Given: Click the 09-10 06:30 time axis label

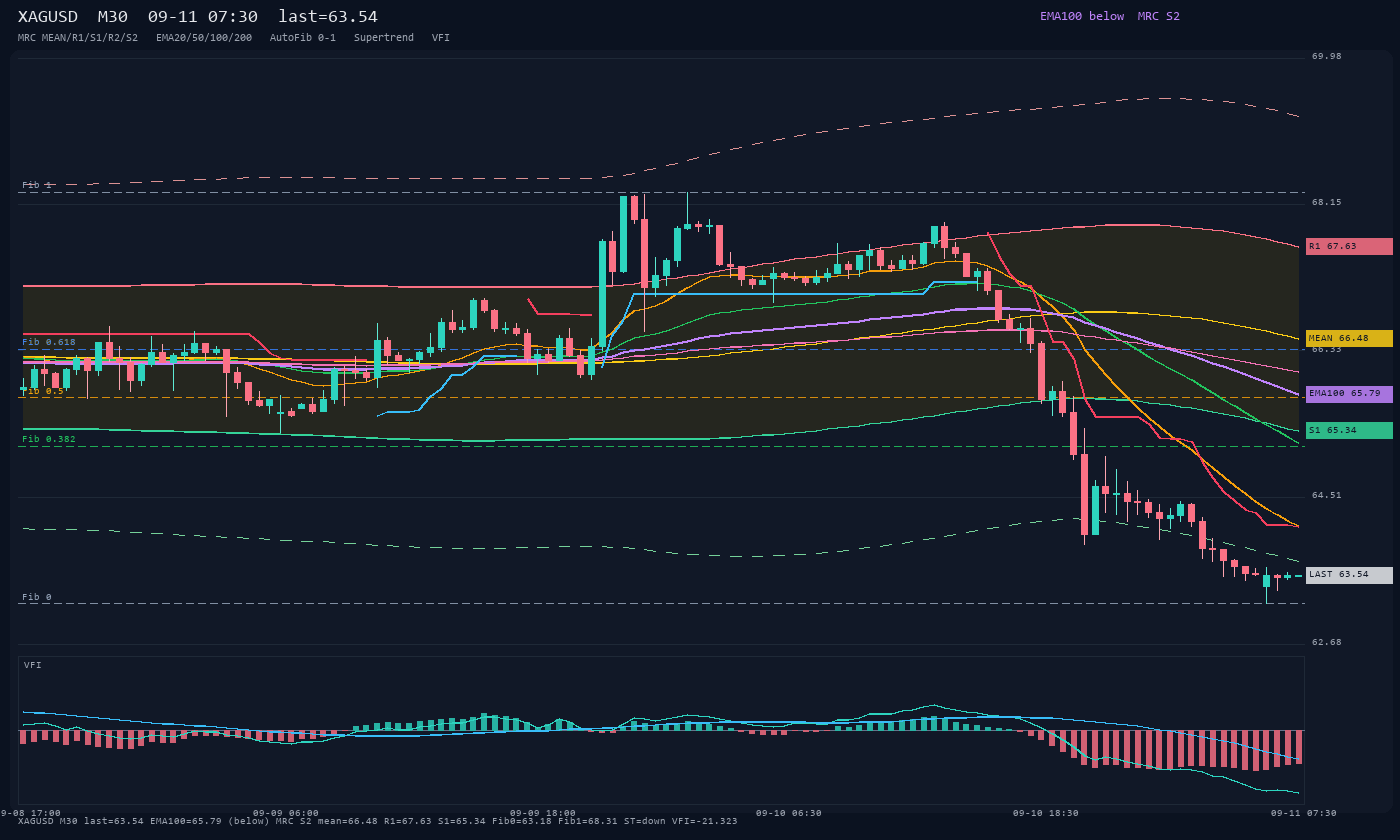Looking at the screenshot, I should 789,813.
